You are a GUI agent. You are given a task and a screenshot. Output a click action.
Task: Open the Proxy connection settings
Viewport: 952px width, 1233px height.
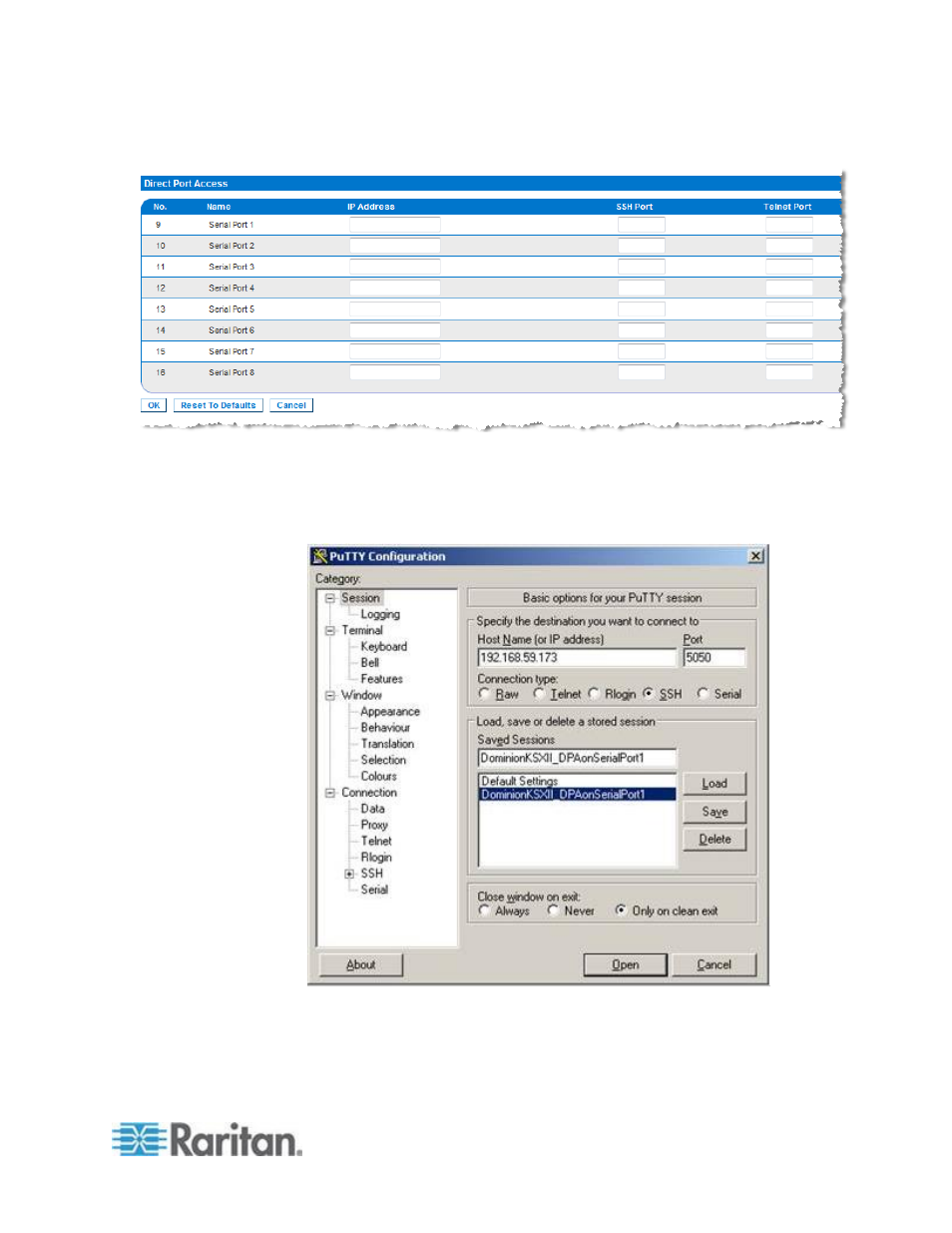click(x=374, y=825)
